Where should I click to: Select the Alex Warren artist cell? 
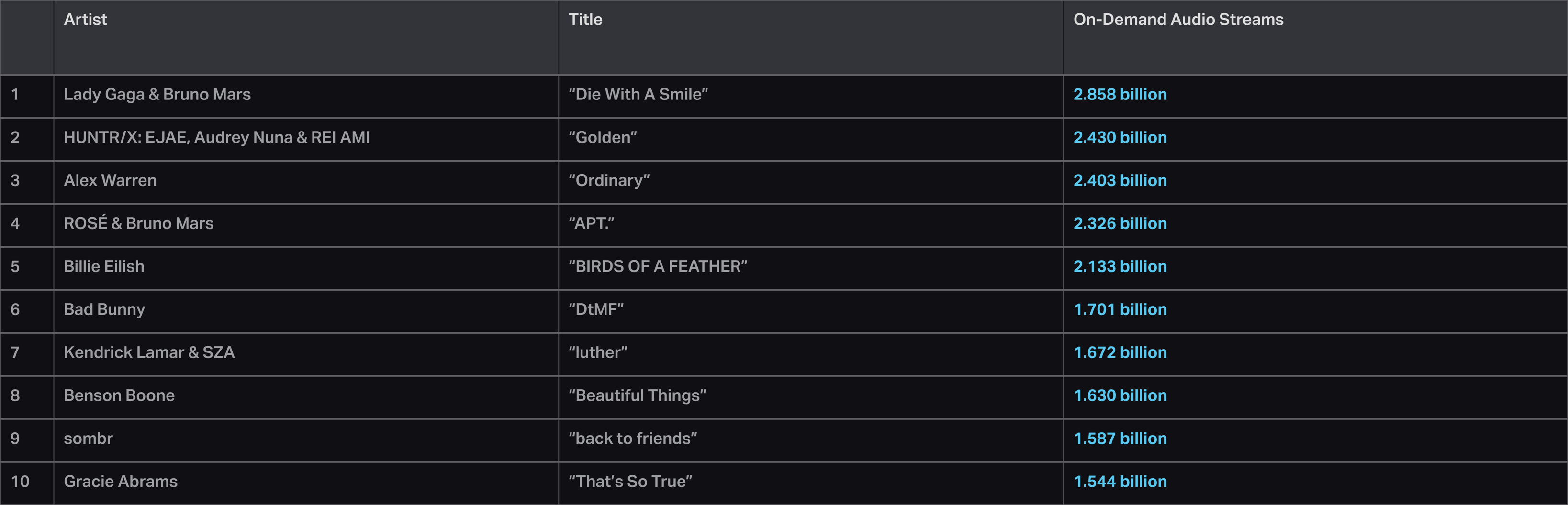110,181
